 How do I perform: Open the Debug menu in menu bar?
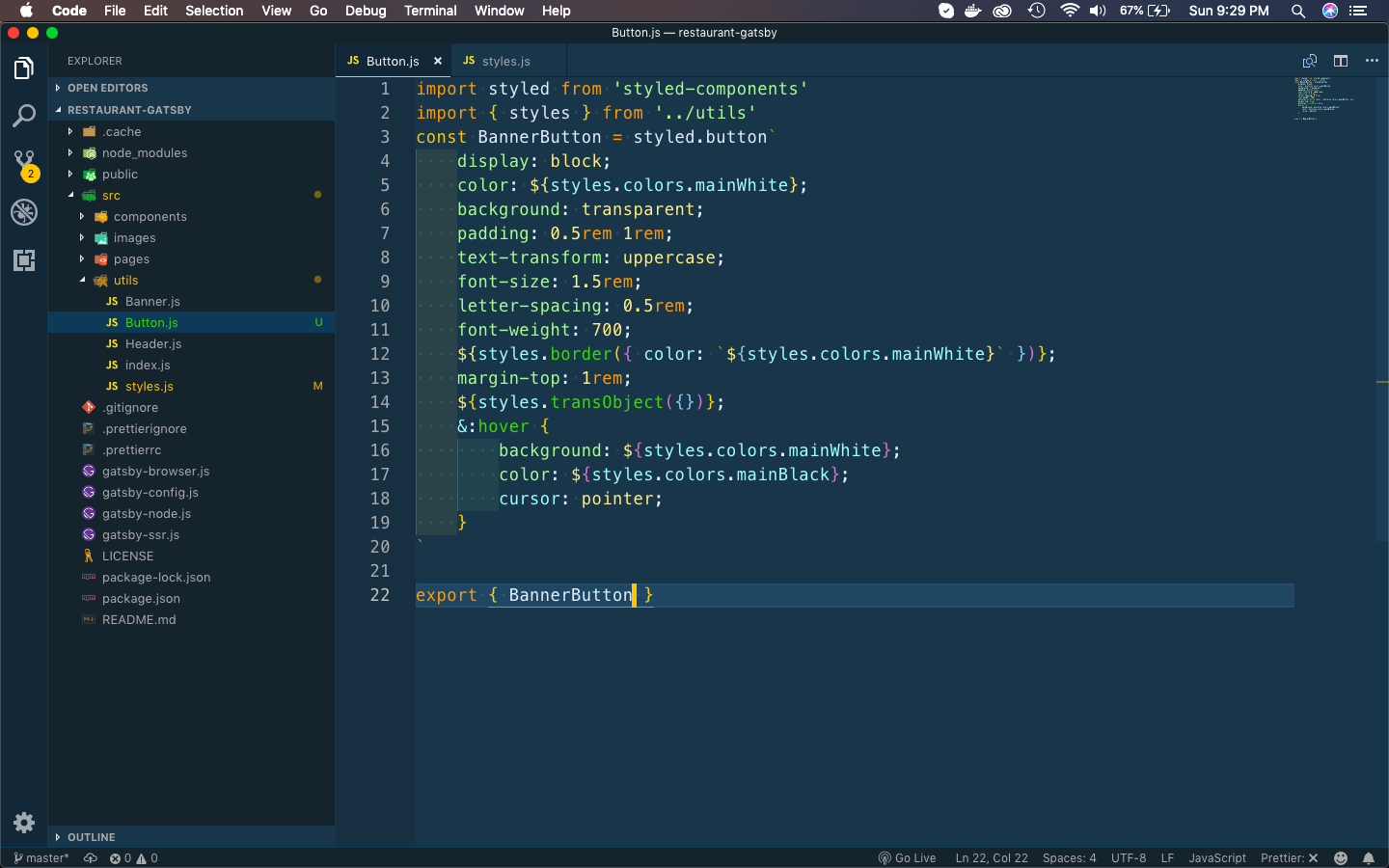point(366,11)
